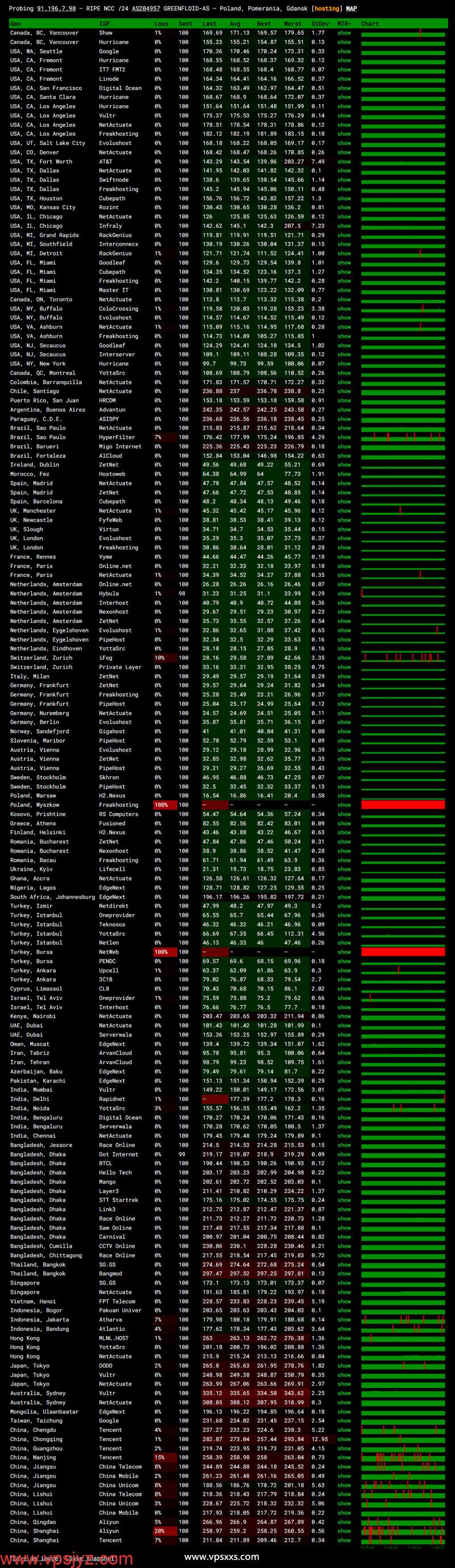Image resolution: width=455 pixels, height=1568 pixels.
Task: Open the MAP link in header
Action: point(351,9)
